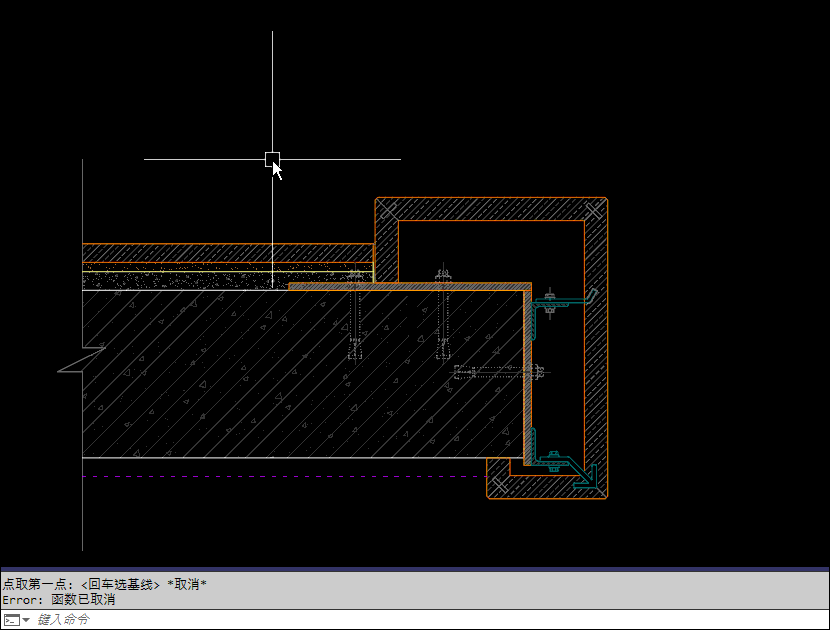Click the crosshair pickbox square
Screen dimensions: 830x630
pos(272,159)
